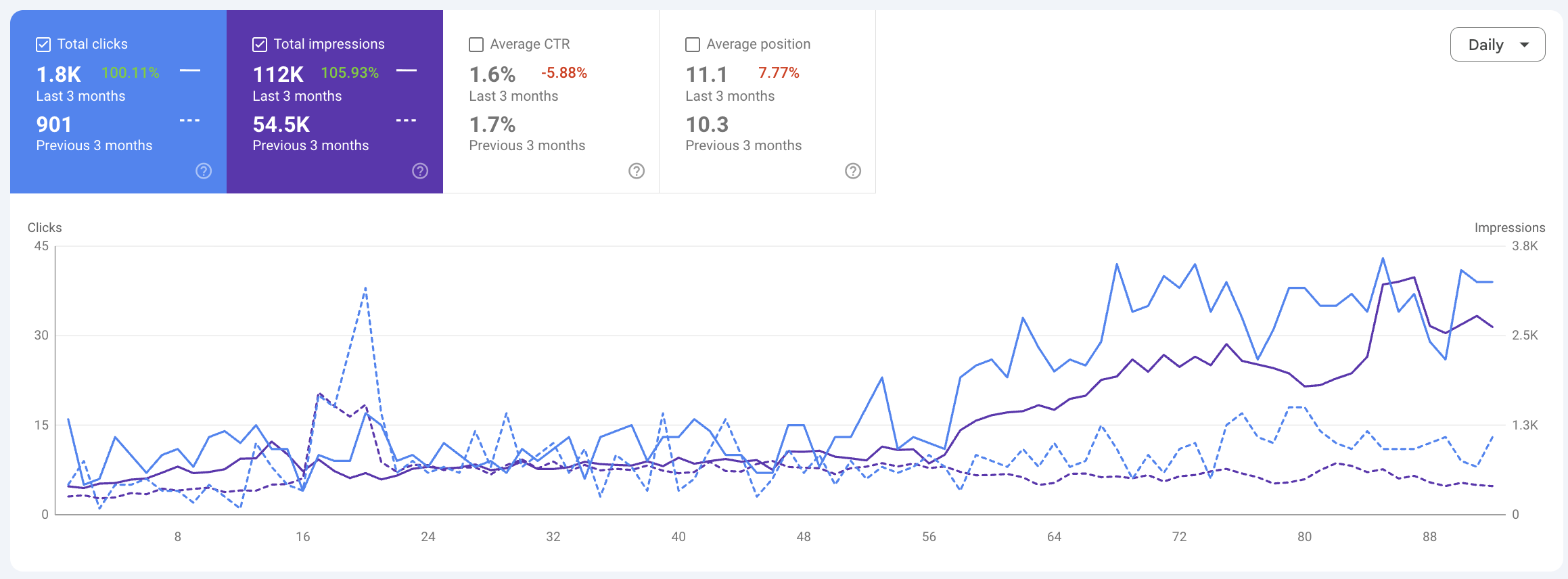Viewport: 1568px width, 579px height.
Task: Tick the Average position checkbox
Action: (693, 45)
